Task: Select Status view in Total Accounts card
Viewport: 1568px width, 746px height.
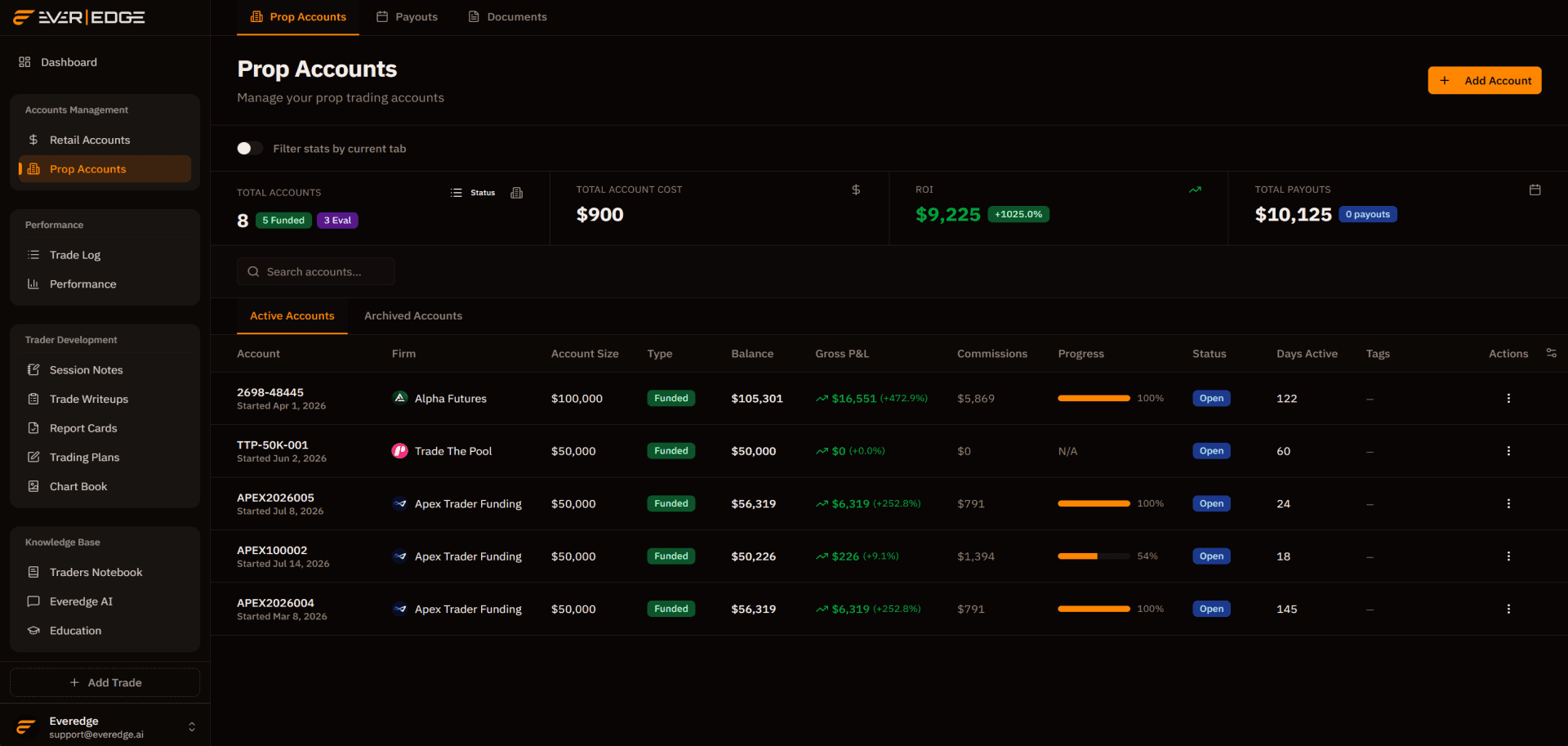Action: (473, 193)
